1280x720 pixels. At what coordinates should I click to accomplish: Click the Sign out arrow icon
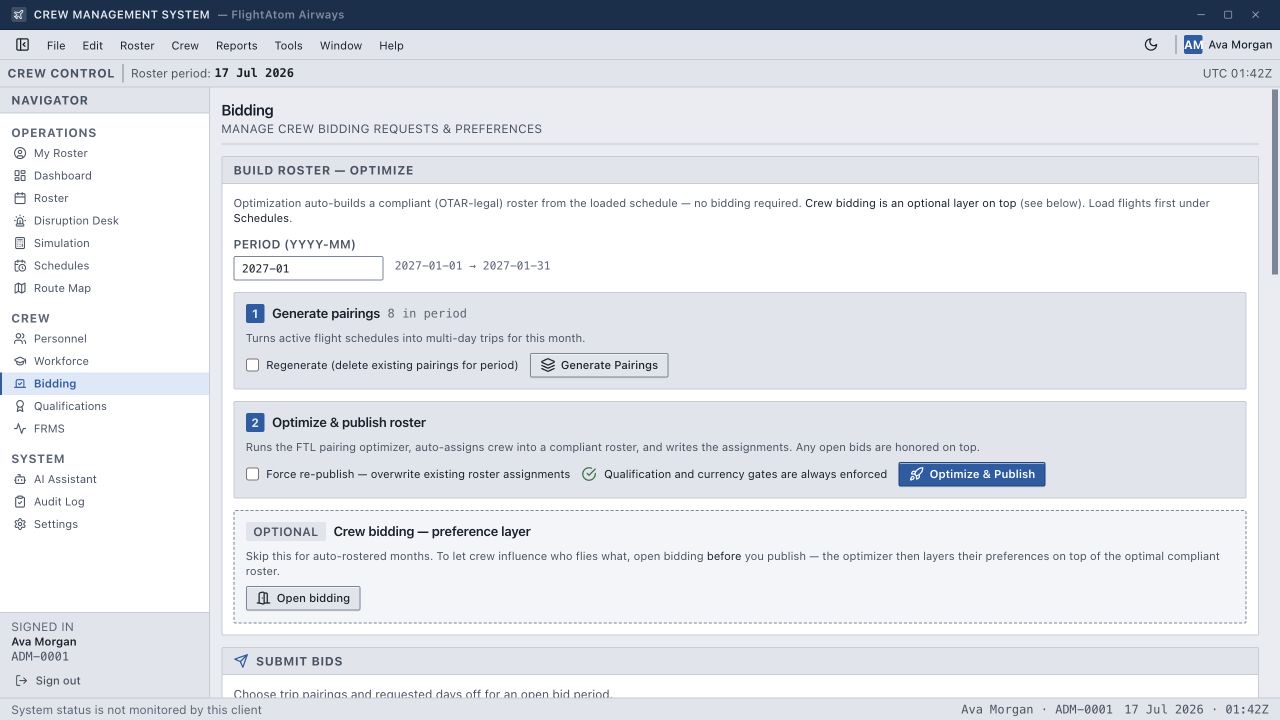pos(22,681)
